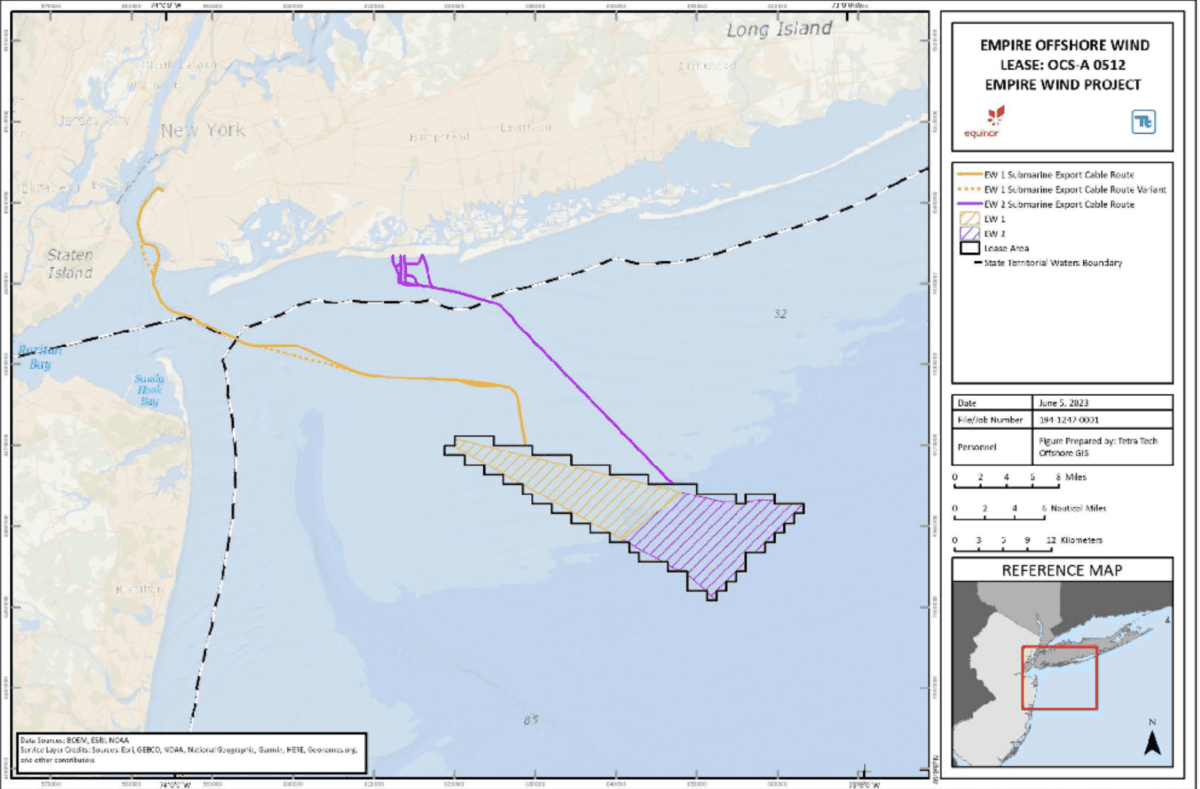Select the 'LEASE: OCS-A 0512' title line

click(1064, 65)
